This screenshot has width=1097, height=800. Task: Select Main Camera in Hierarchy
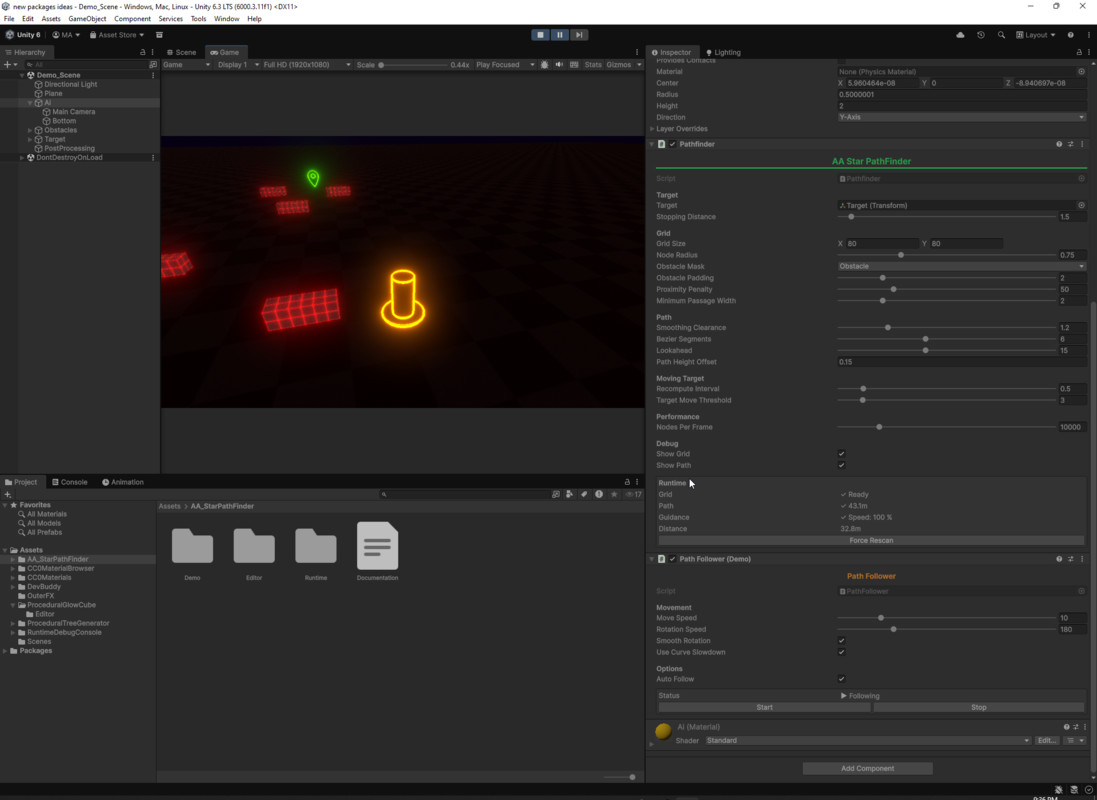[x=73, y=112]
